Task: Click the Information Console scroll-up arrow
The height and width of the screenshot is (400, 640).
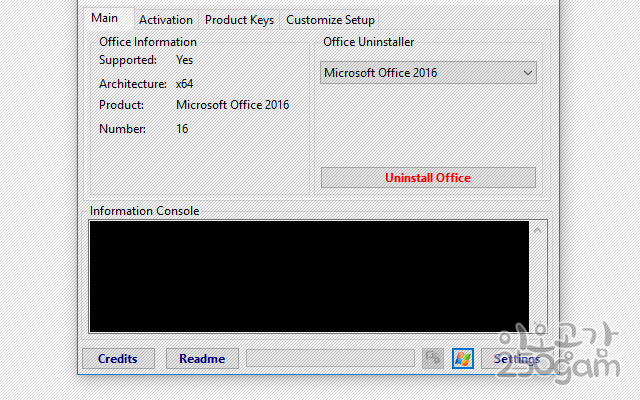Action: tap(538, 231)
